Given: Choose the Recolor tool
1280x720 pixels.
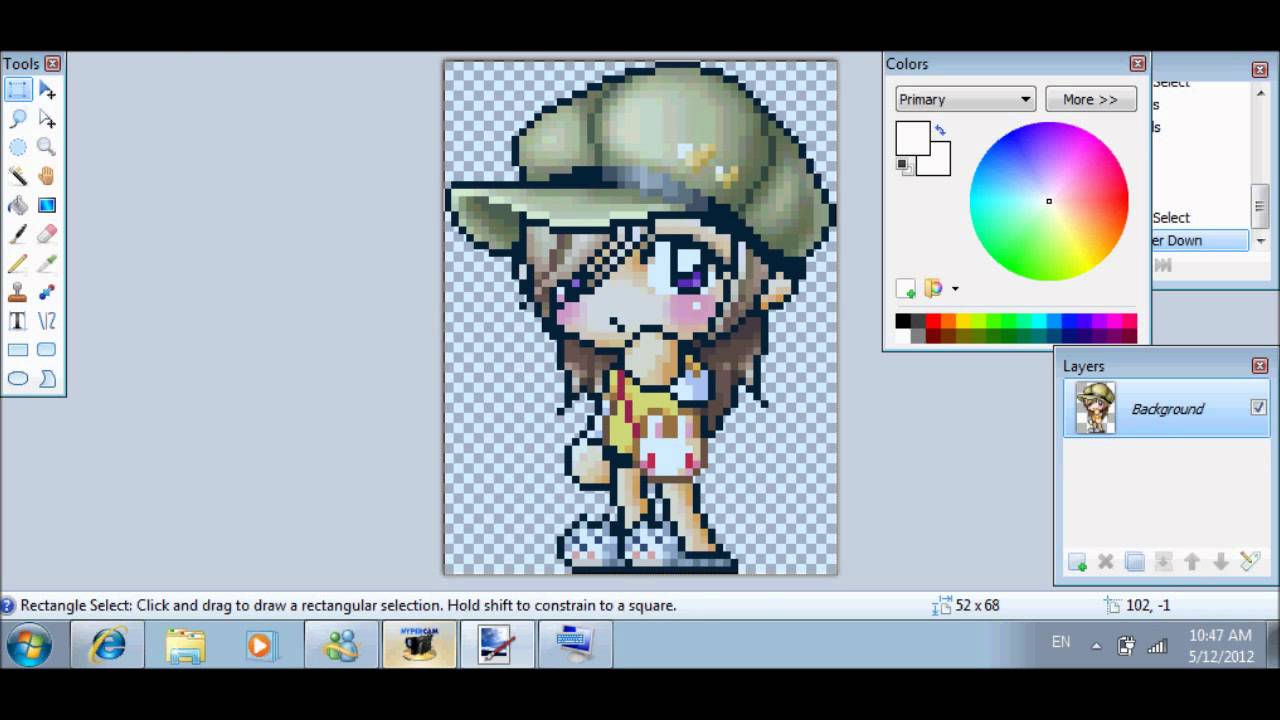Looking at the screenshot, I should pos(47,292).
